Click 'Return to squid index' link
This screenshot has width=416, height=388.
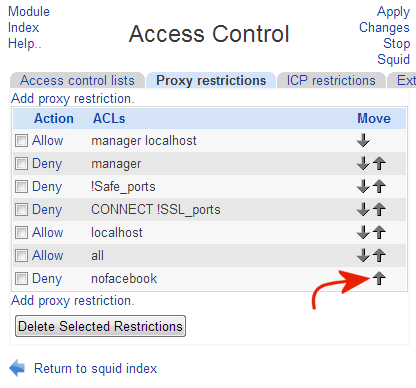(96, 369)
